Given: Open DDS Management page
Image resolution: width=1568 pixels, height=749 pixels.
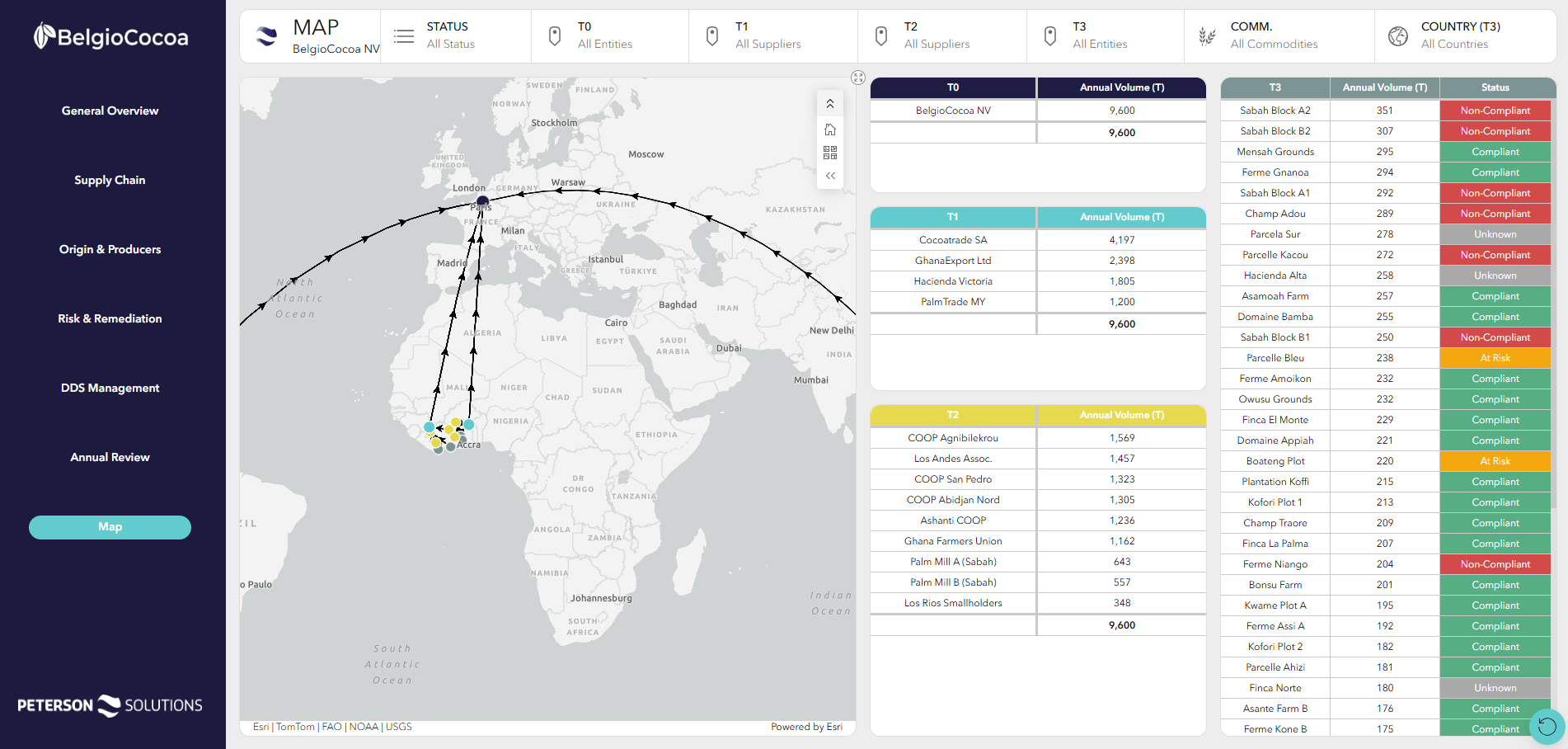Looking at the screenshot, I should coord(110,388).
